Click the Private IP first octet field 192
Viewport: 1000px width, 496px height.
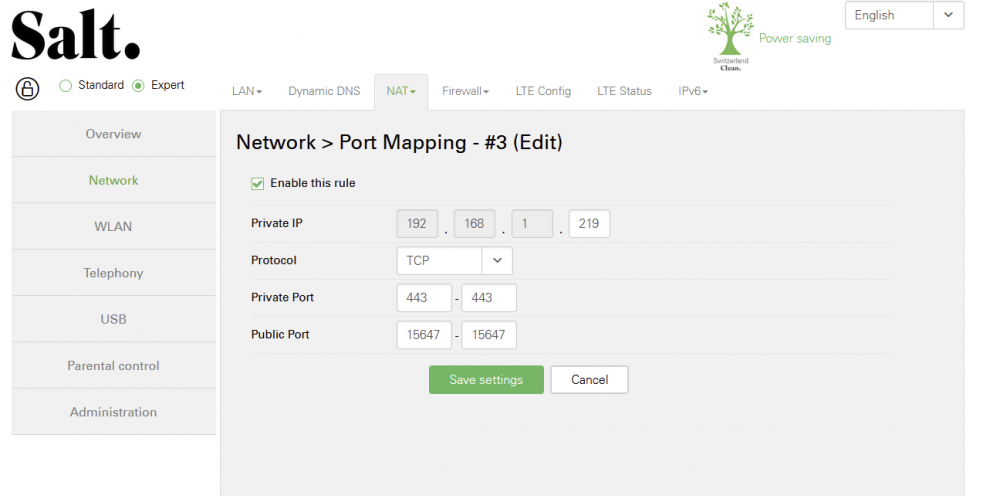click(x=417, y=224)
